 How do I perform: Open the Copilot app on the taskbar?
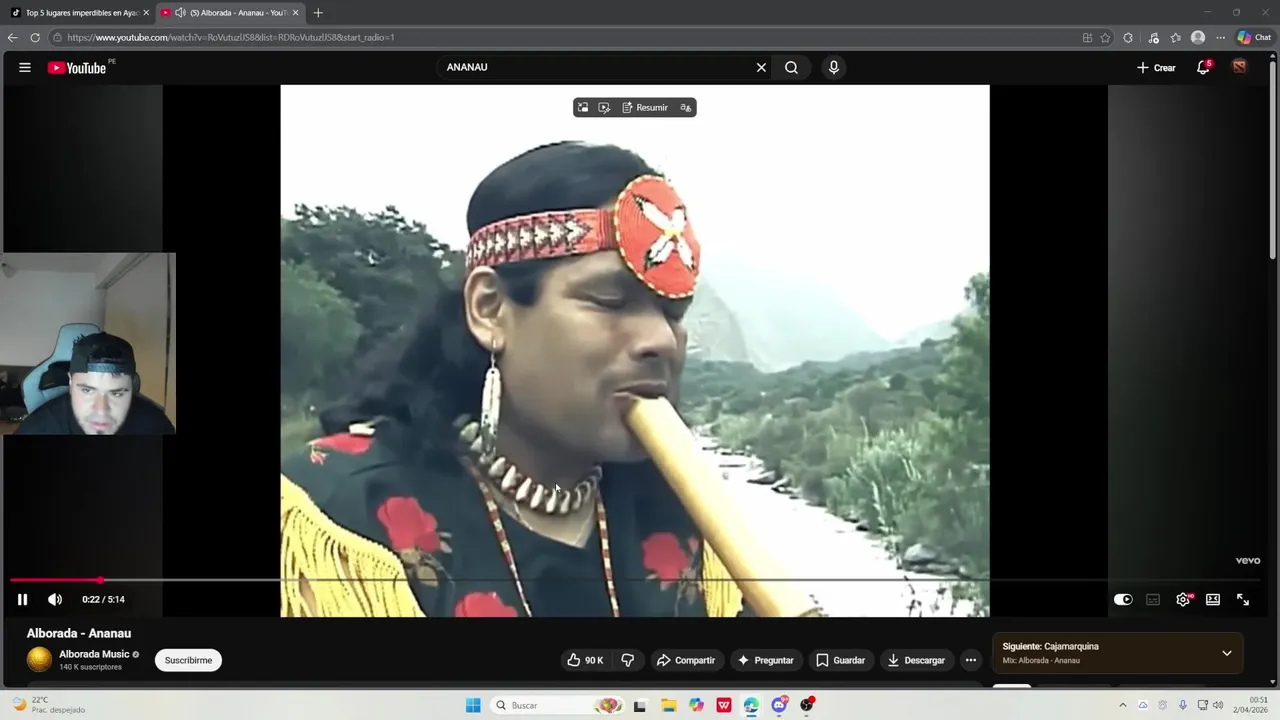(x=696, y=705)
